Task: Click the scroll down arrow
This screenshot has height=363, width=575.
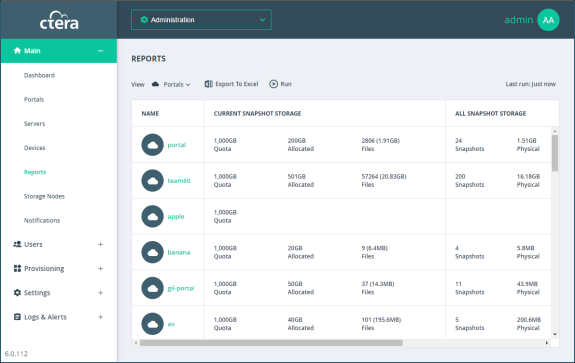Action: [555, 334]
